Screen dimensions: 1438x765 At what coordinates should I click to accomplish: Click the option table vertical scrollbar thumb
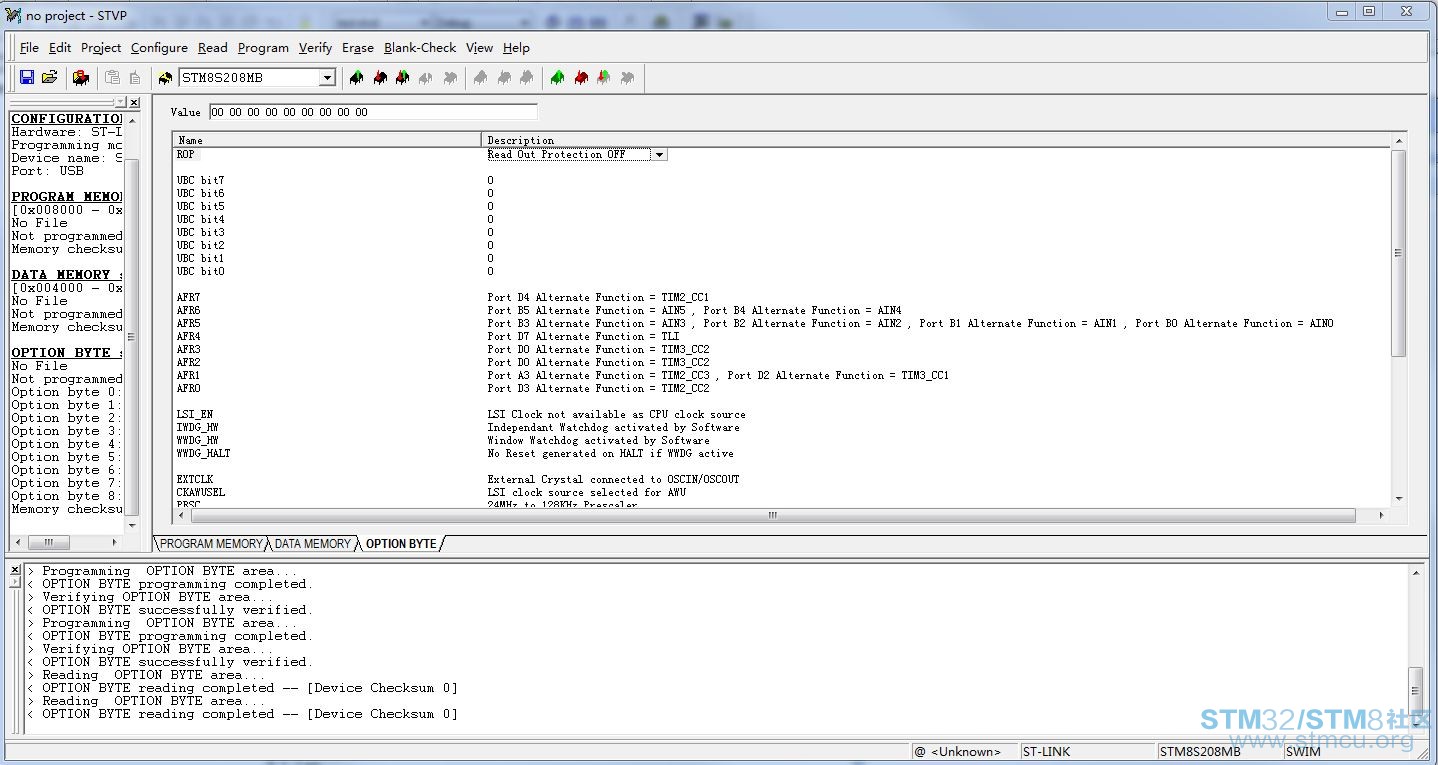click(x=1397, y=253)
